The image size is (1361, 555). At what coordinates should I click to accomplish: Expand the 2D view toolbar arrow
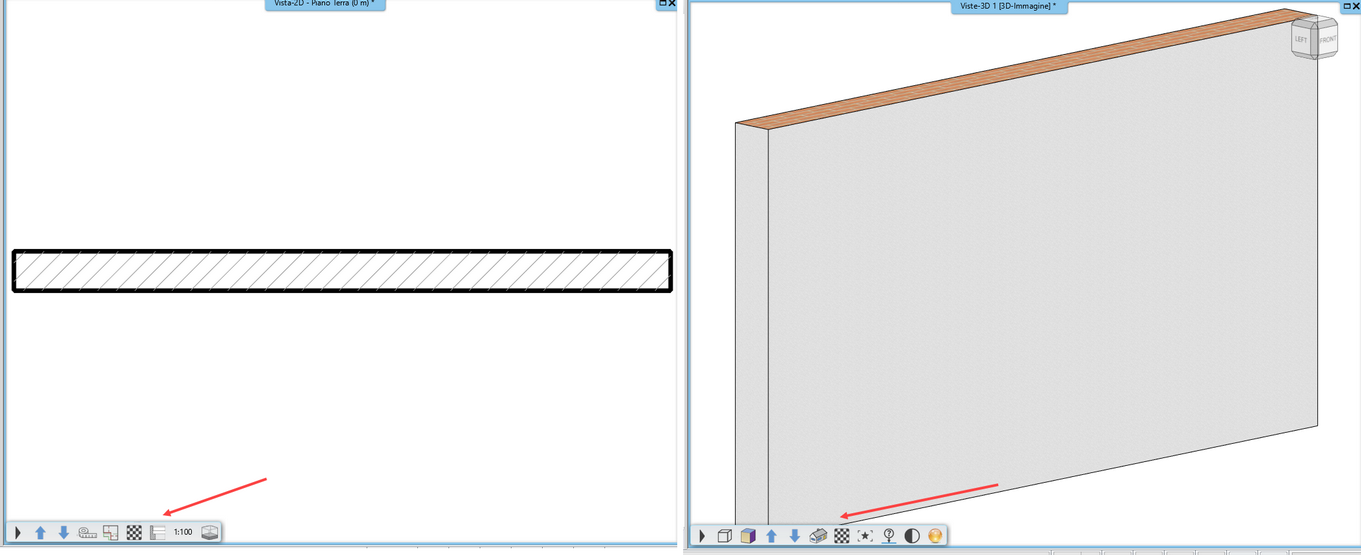click(x=18, y=533)
